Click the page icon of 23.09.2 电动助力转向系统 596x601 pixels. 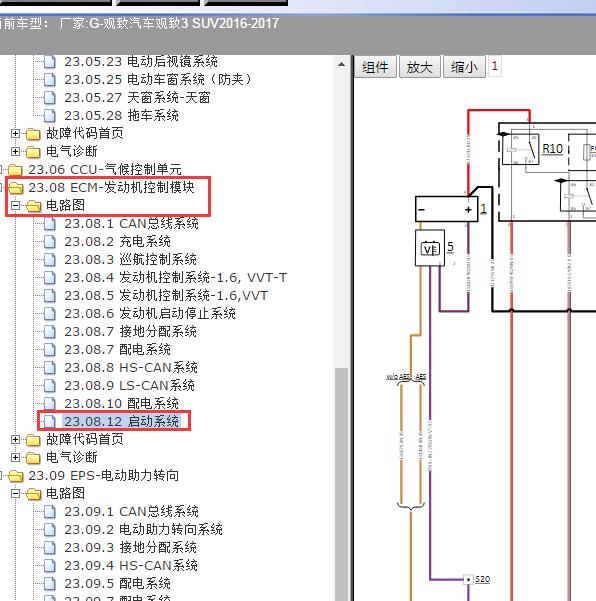click(x=49, y=529)
